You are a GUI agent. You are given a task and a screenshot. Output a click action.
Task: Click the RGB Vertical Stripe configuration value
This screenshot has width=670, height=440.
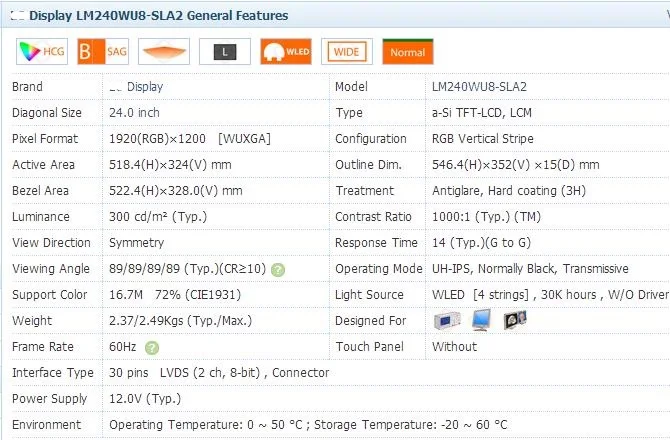[482, 139]
